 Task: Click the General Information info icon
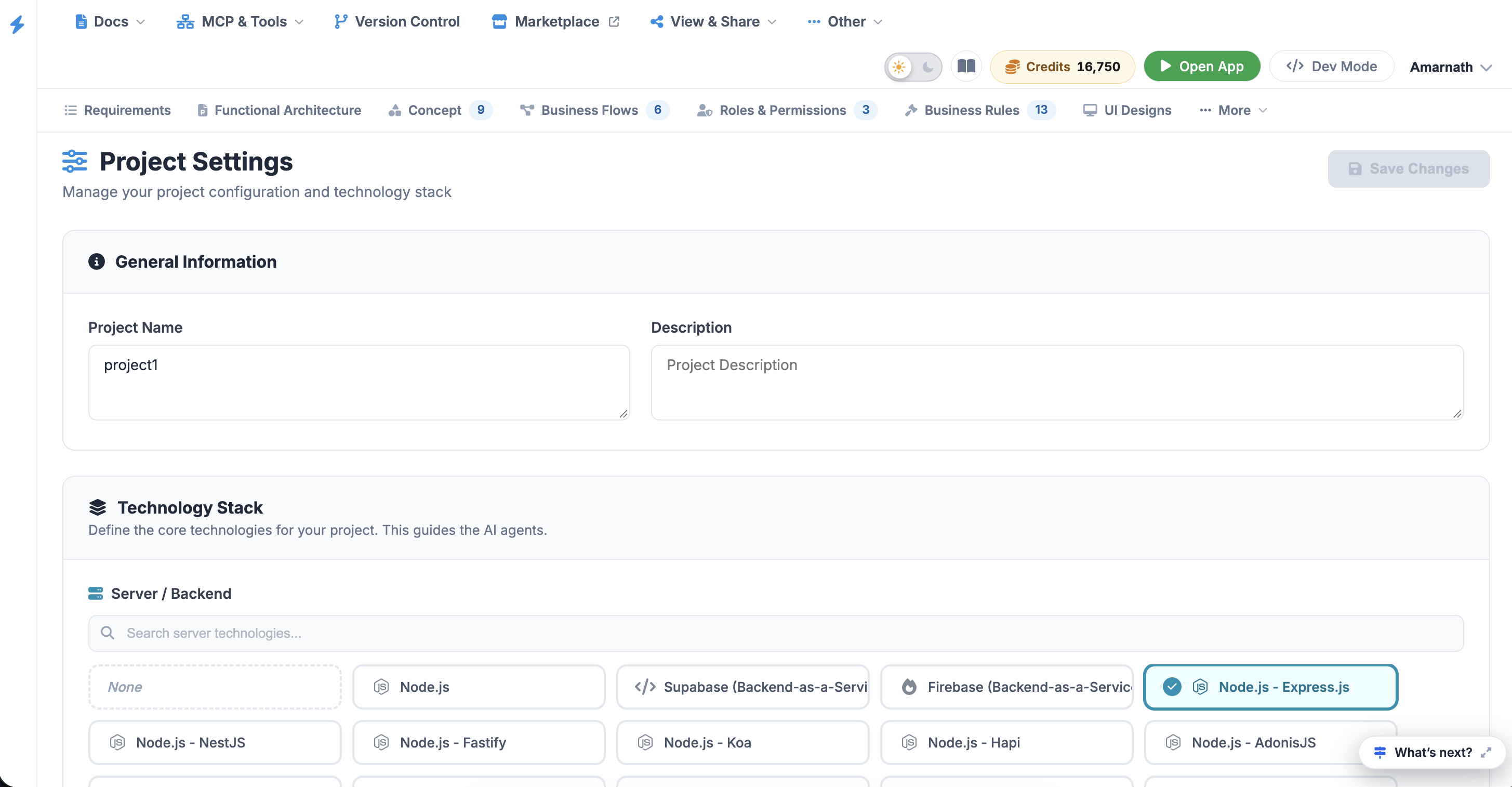click(96, 261)
